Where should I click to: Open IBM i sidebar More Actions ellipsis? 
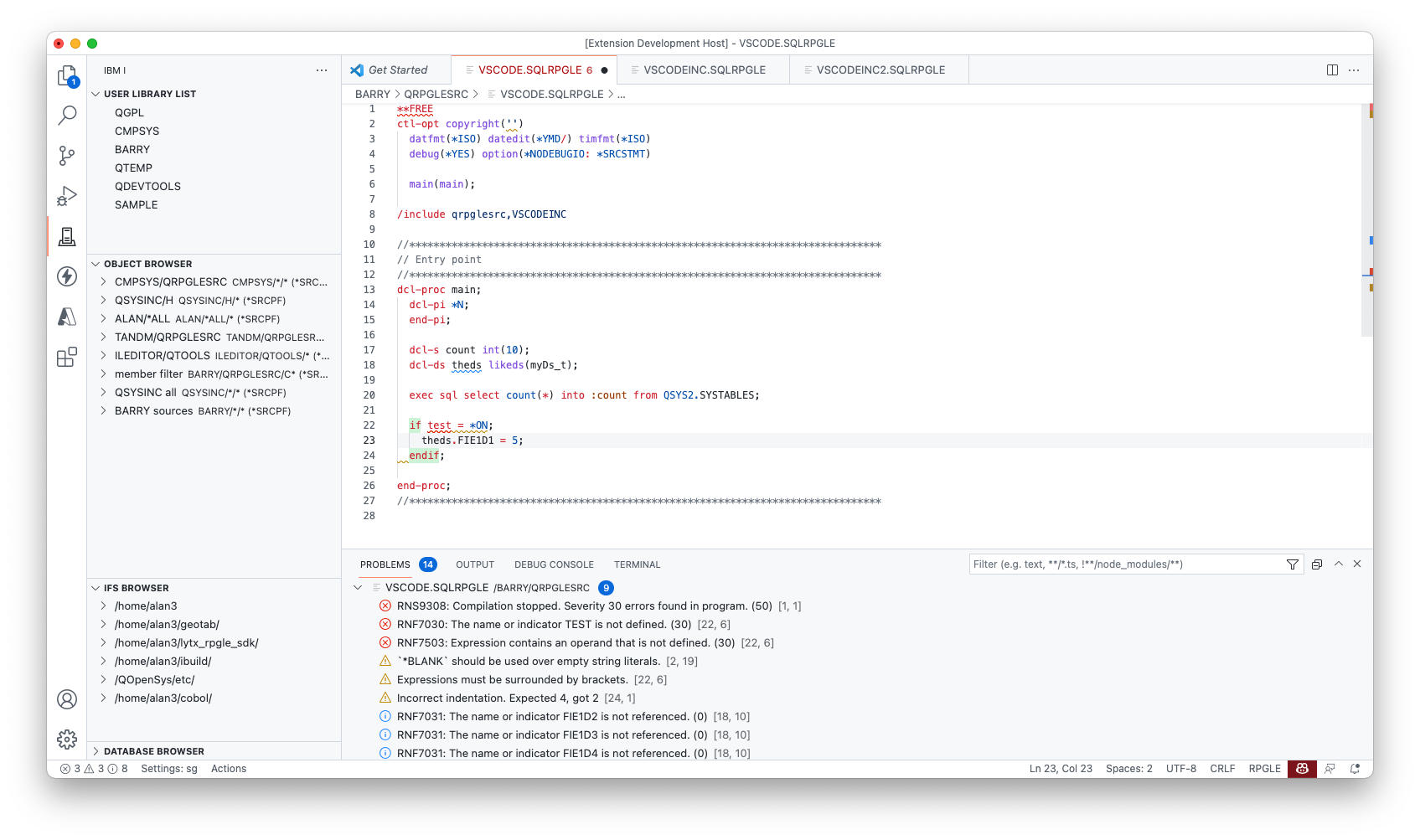[x=322, y=70]
